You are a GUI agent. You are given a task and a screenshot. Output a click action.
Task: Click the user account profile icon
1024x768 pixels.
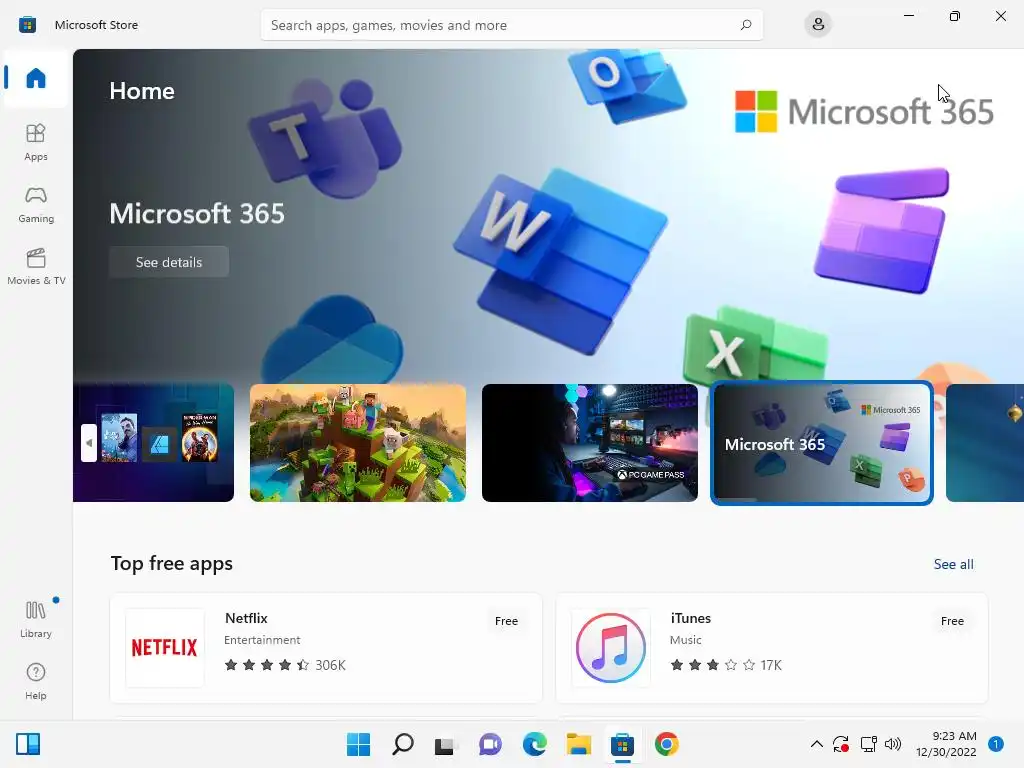(x=818, y=25)
